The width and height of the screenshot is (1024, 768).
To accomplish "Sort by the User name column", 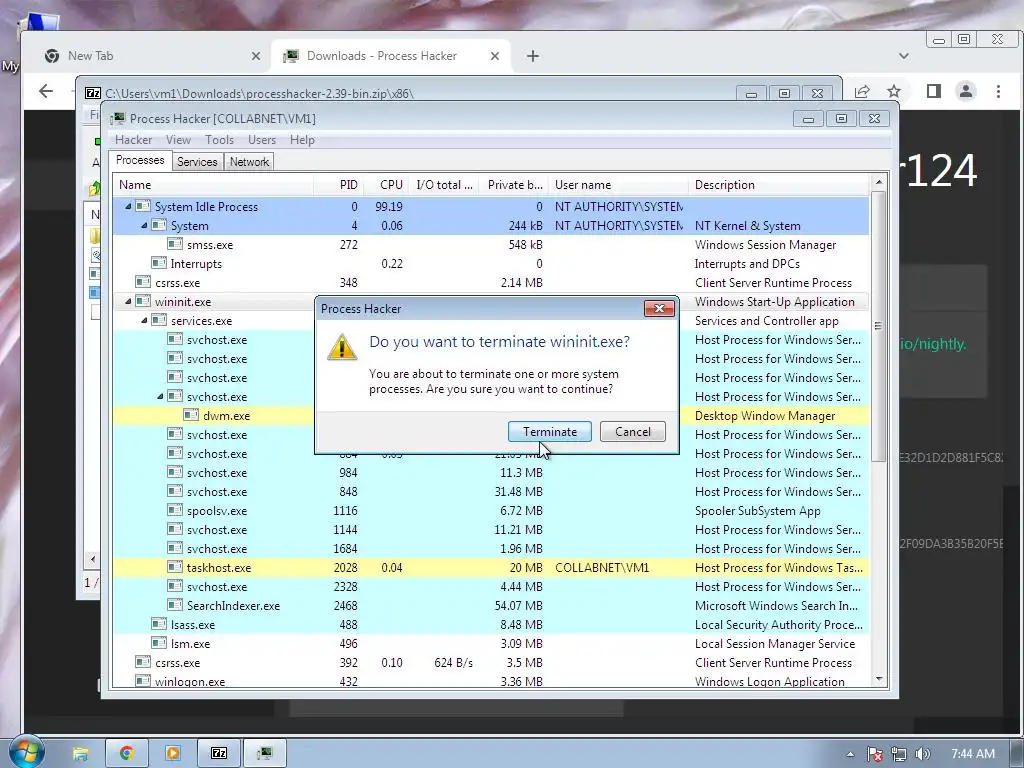I will pyautogui.click(x=618, y=185).
